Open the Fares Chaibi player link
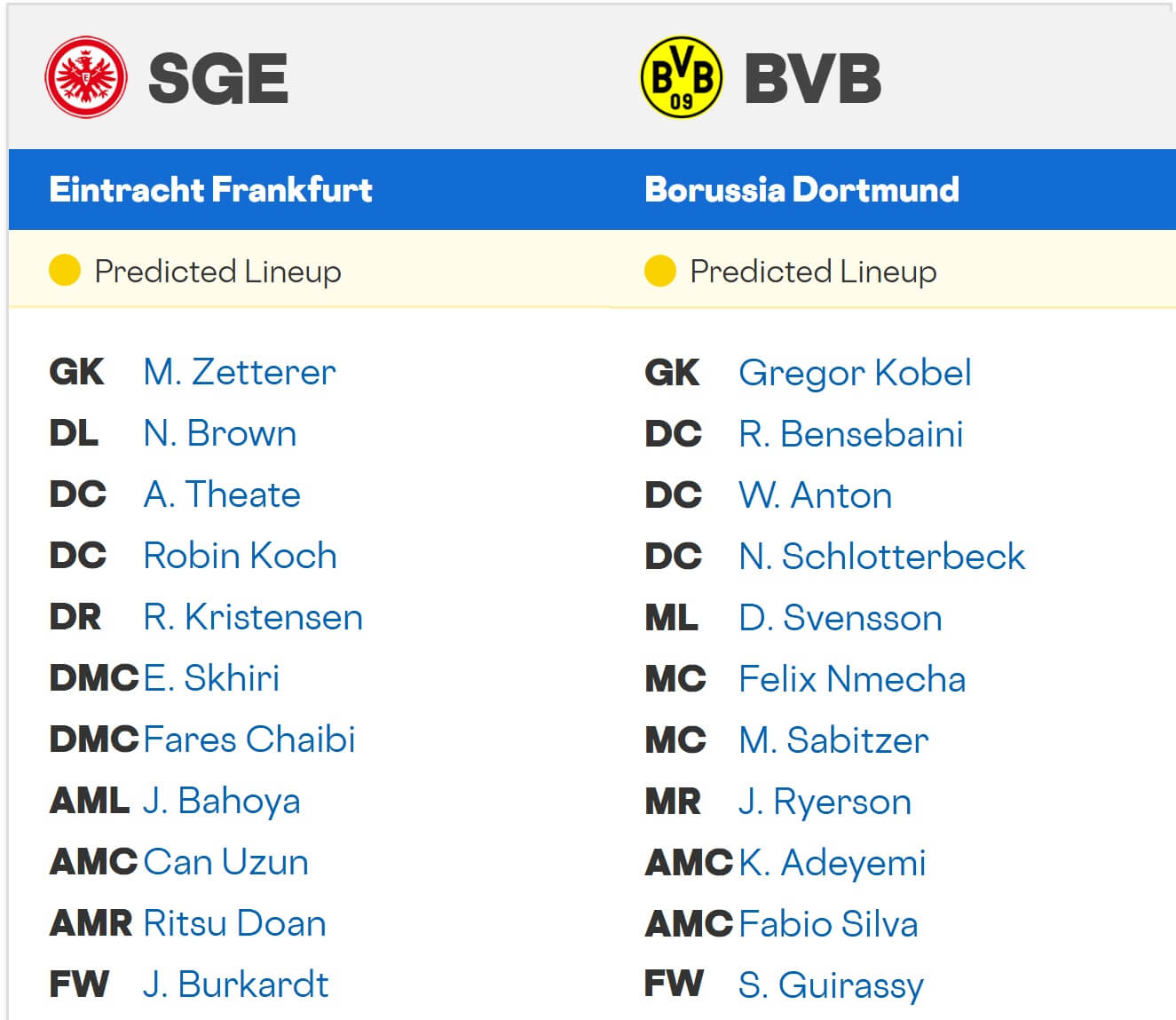The height and width of the screenshot is (1020, 1176). point(249,739)
